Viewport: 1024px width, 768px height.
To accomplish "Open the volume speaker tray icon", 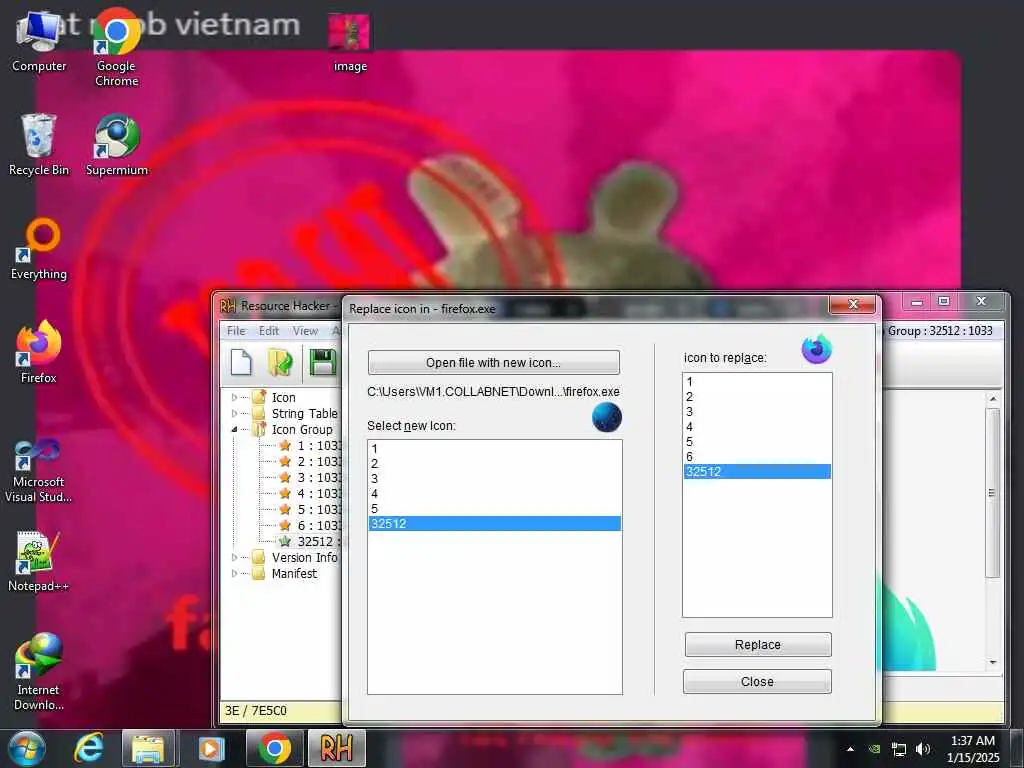I will tap(922, 749).
